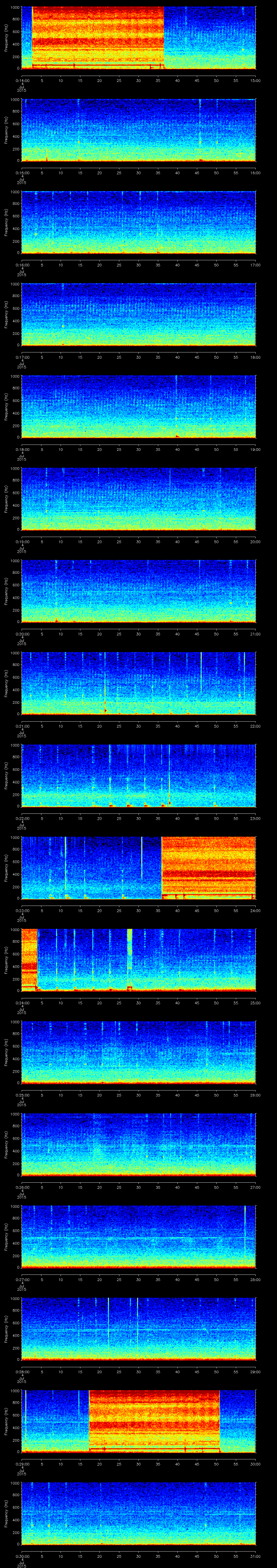Click the "600" frequency tick of the 0:26:00 panel

click(x=17, y=1138)
